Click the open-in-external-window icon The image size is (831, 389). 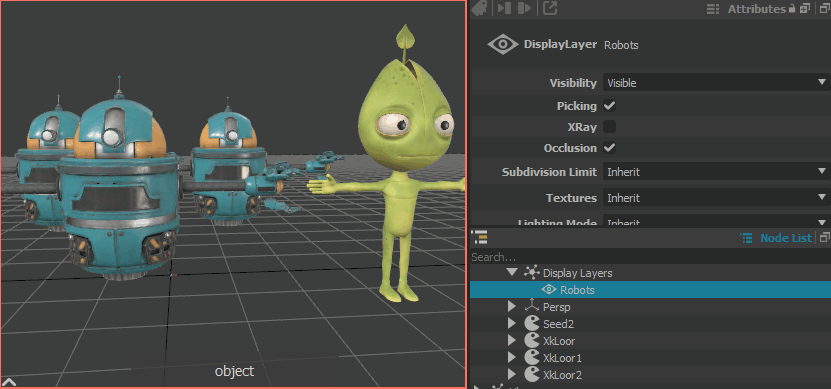pos(550,8)
